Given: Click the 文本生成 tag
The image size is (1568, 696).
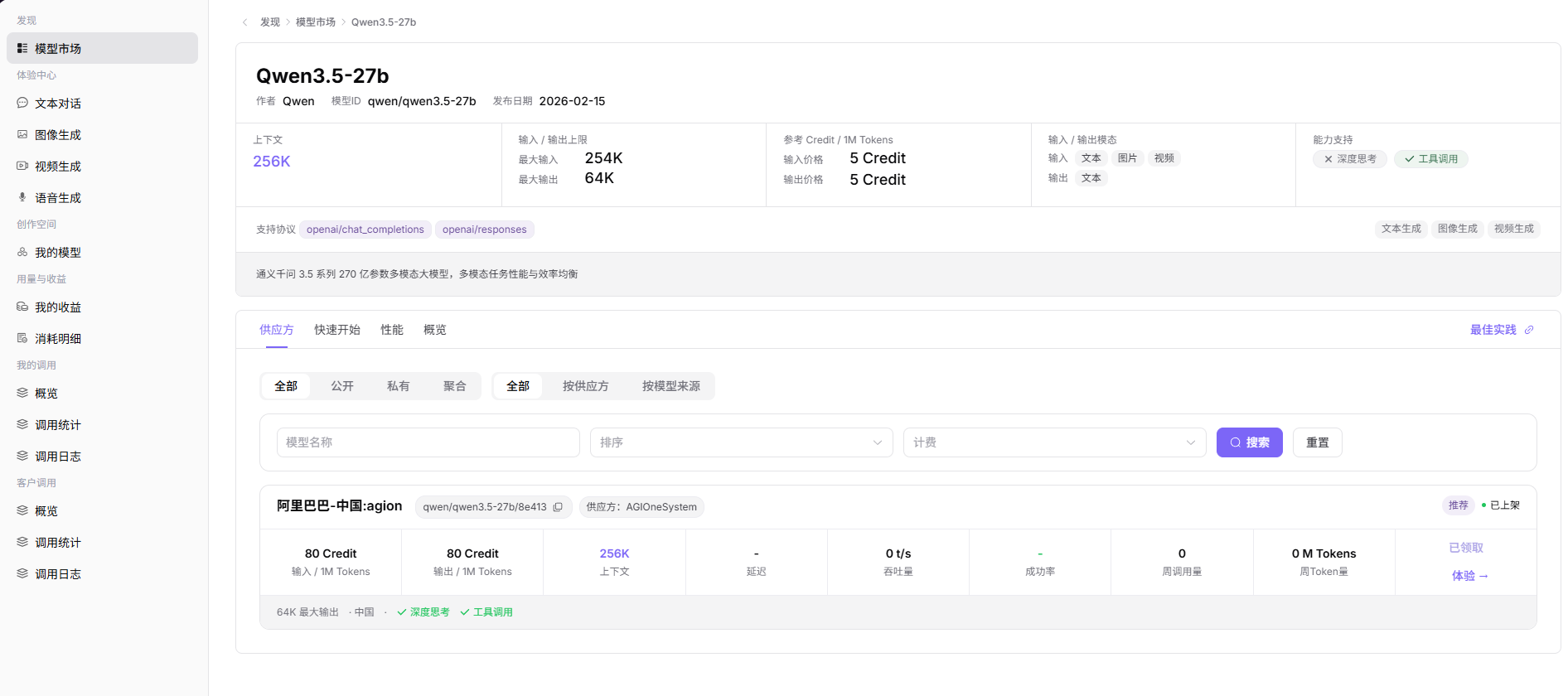Looking at the screenshot, I should [1401, 229].
